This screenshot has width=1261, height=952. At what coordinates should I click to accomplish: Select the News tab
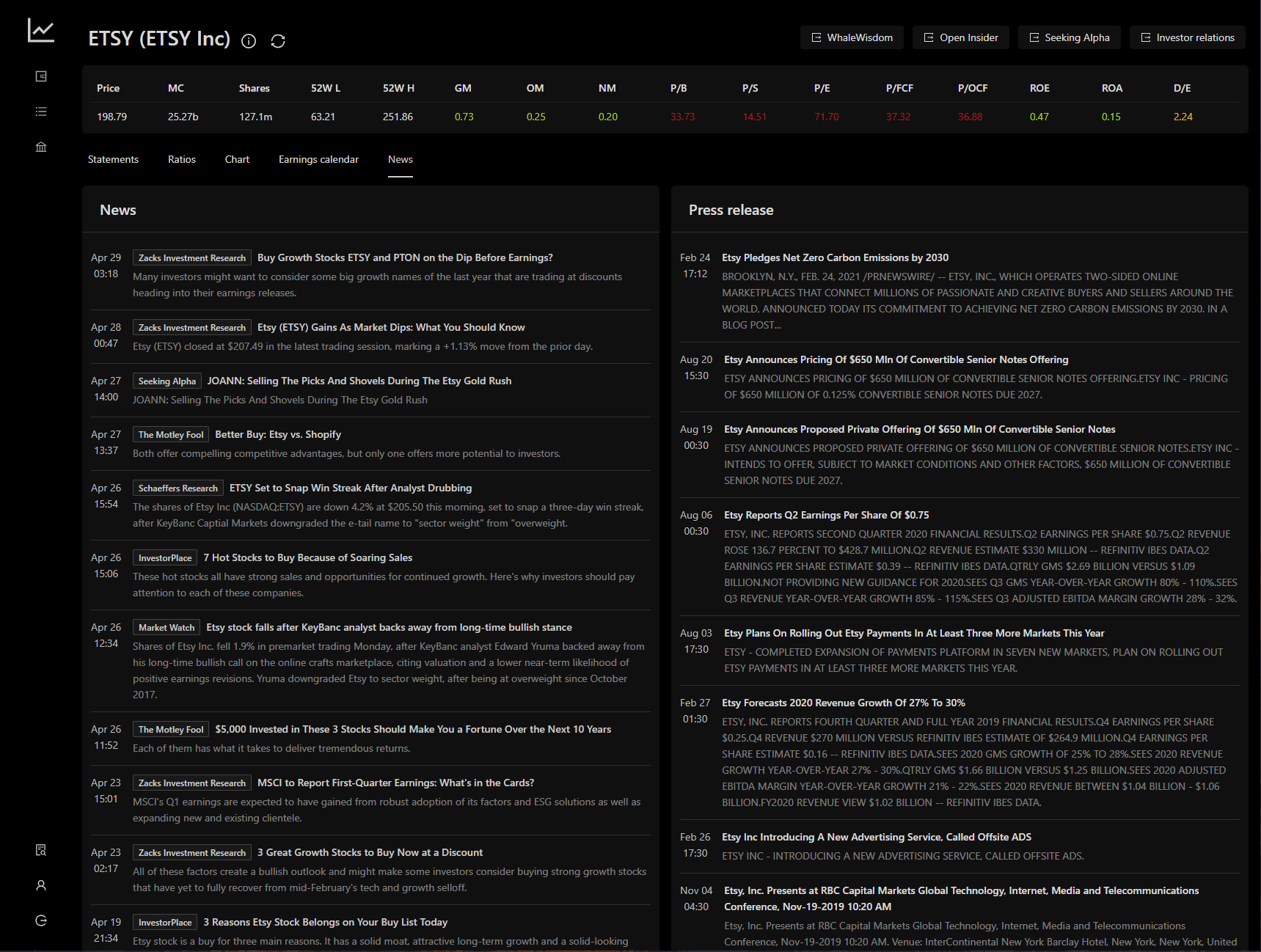[x=401, y=159]
